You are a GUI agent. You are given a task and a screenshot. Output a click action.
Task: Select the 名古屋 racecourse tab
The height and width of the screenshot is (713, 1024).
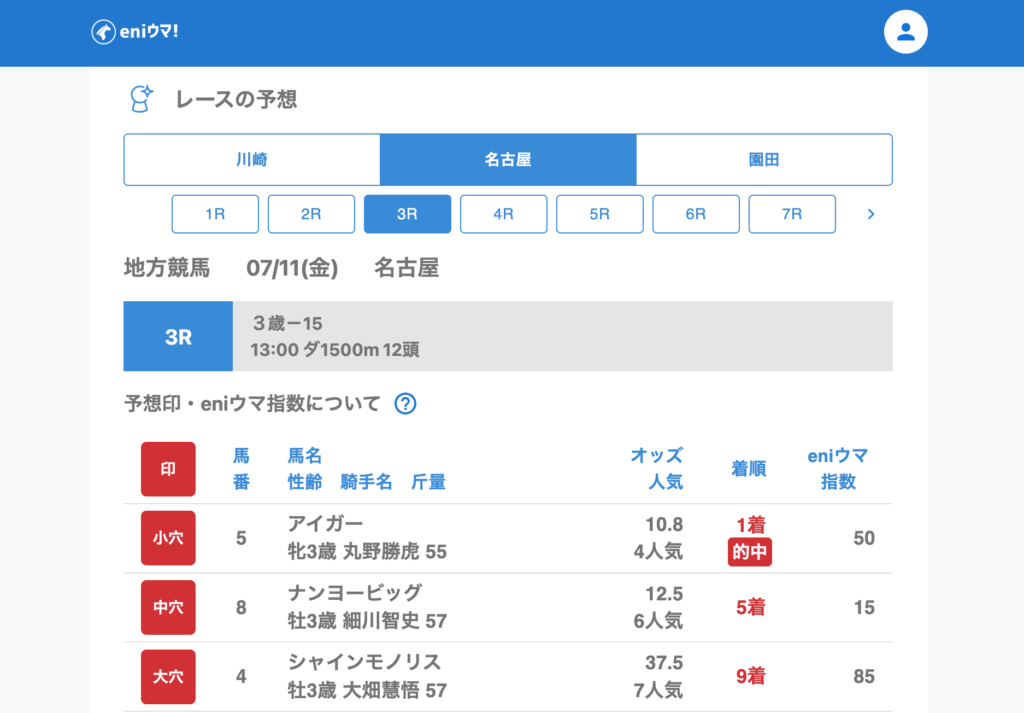point(508,160)
